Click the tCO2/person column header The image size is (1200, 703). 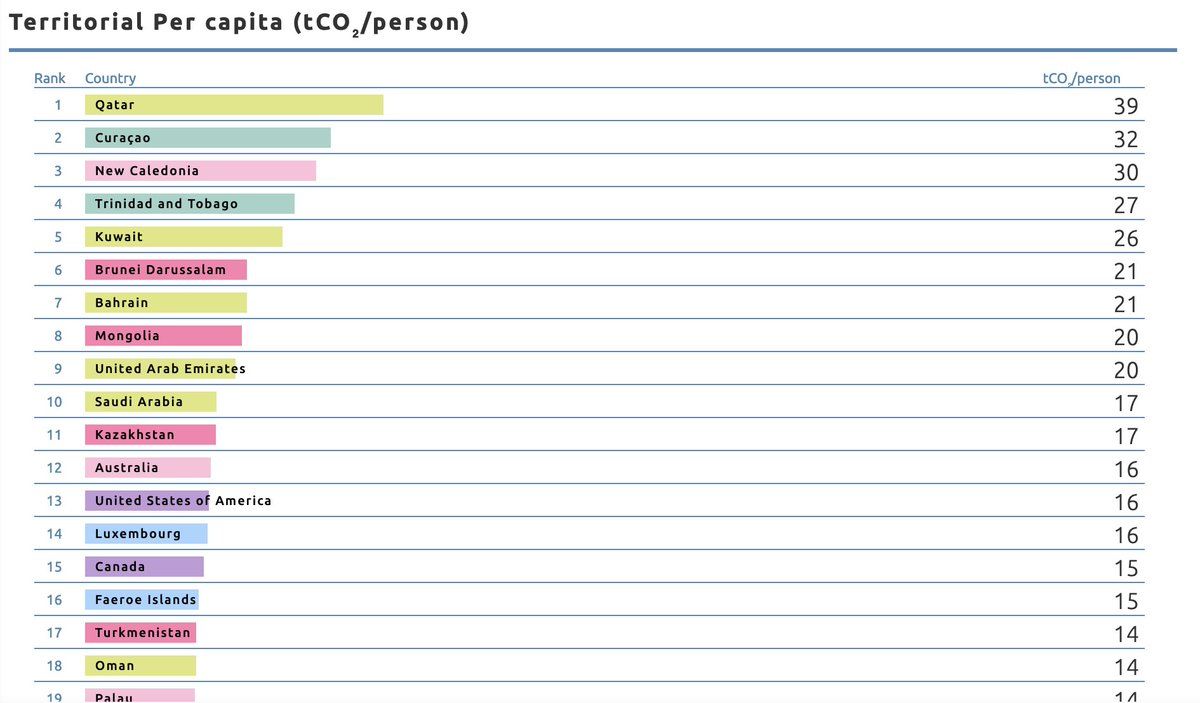[x=1082, y=79]
